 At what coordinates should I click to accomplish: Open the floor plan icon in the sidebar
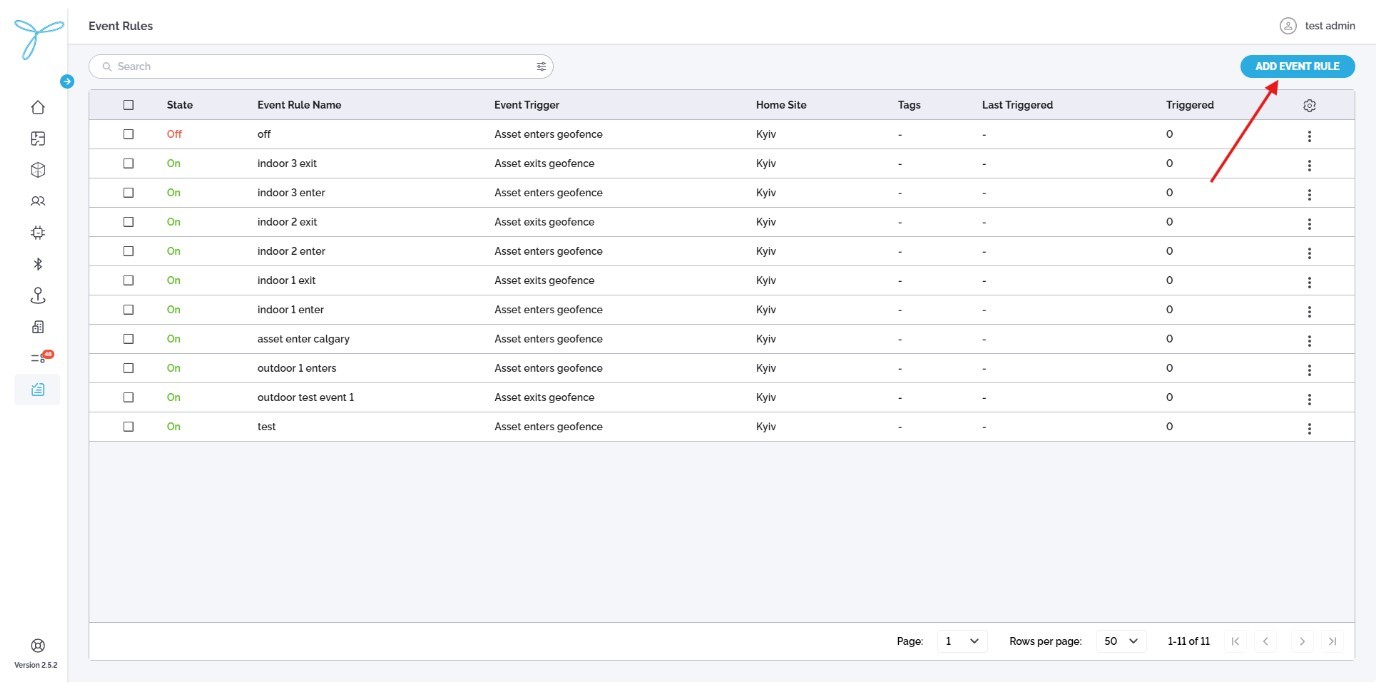[x=38, y=139]
